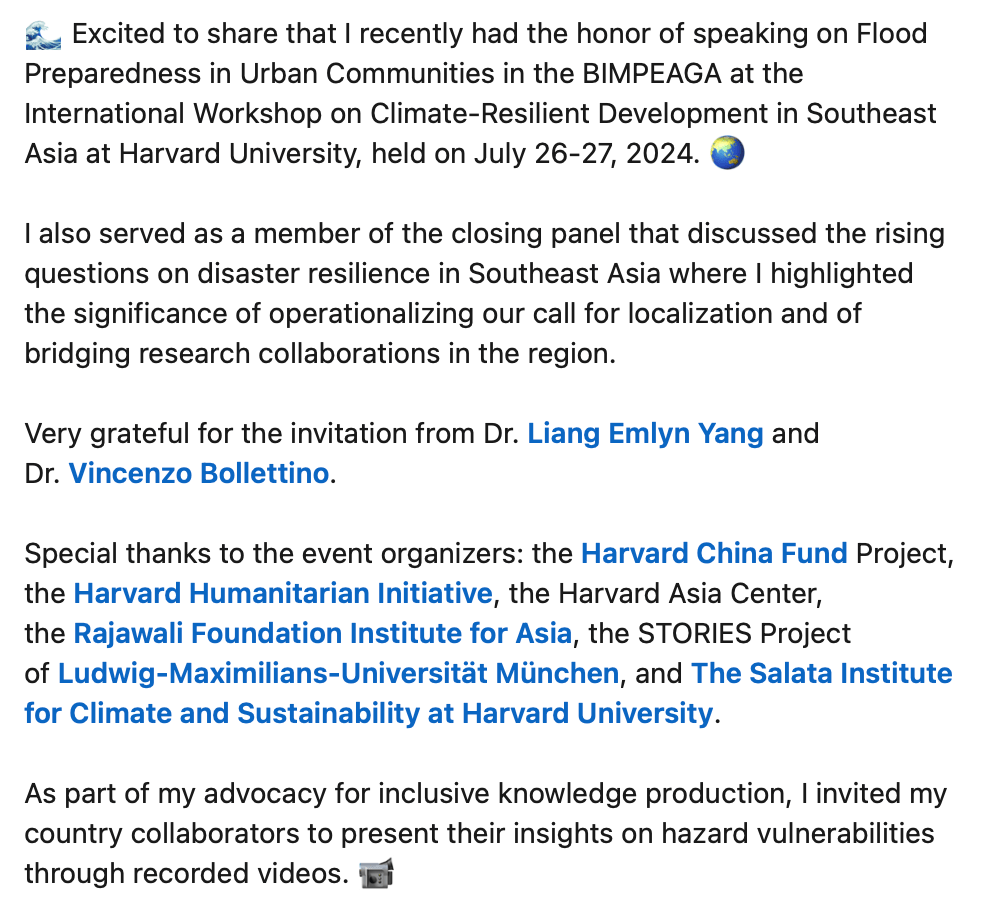This screenshot has height=914, width=1002.
Task: Click the globe emoji after the date
Action: coord(726,154)
